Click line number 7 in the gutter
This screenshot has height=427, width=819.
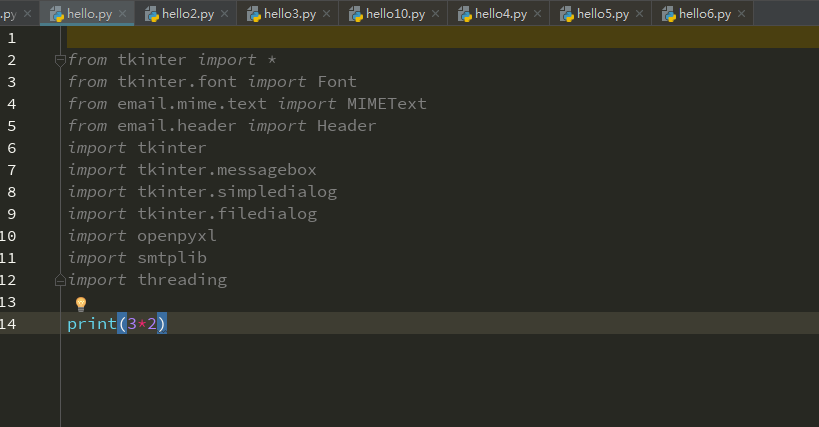[11, 170]
